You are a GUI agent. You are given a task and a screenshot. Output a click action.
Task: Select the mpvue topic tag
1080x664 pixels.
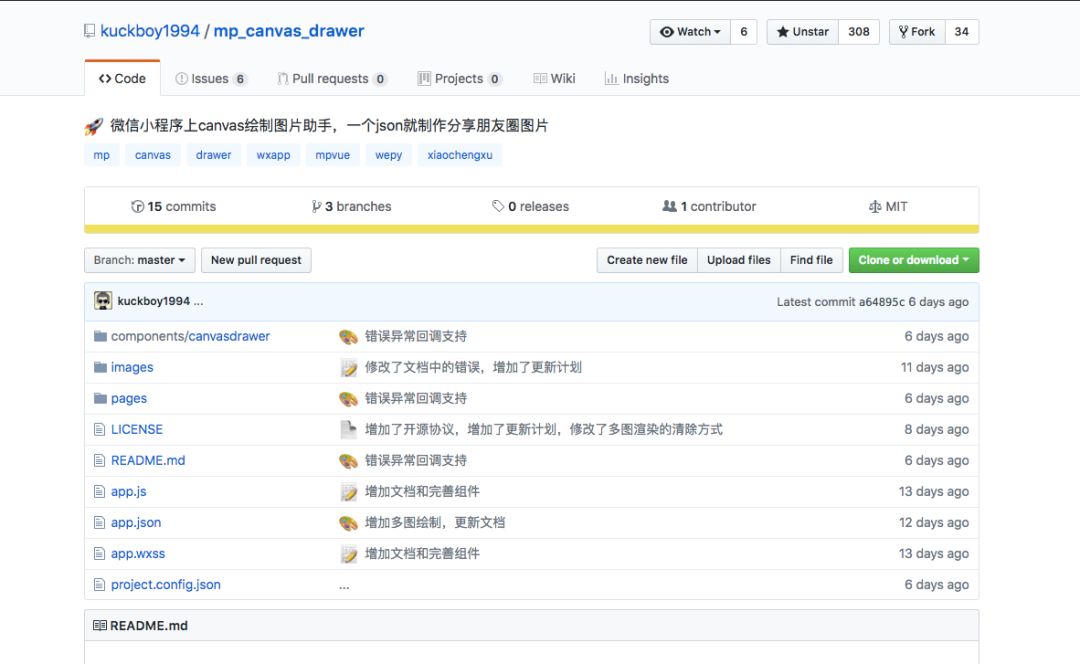coord(333,155)
